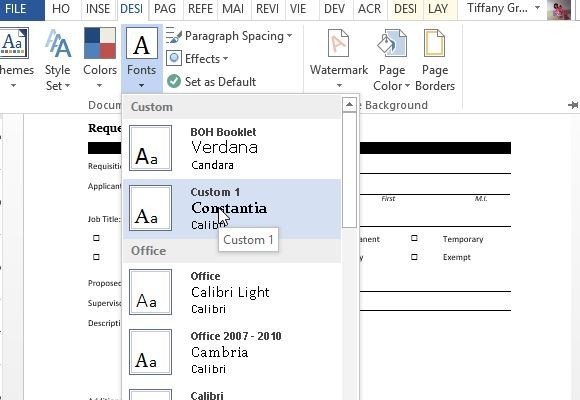580x400 pixels.
Task: Expand the Style Set dropdown arrow
Action: (x=67, y=86)
